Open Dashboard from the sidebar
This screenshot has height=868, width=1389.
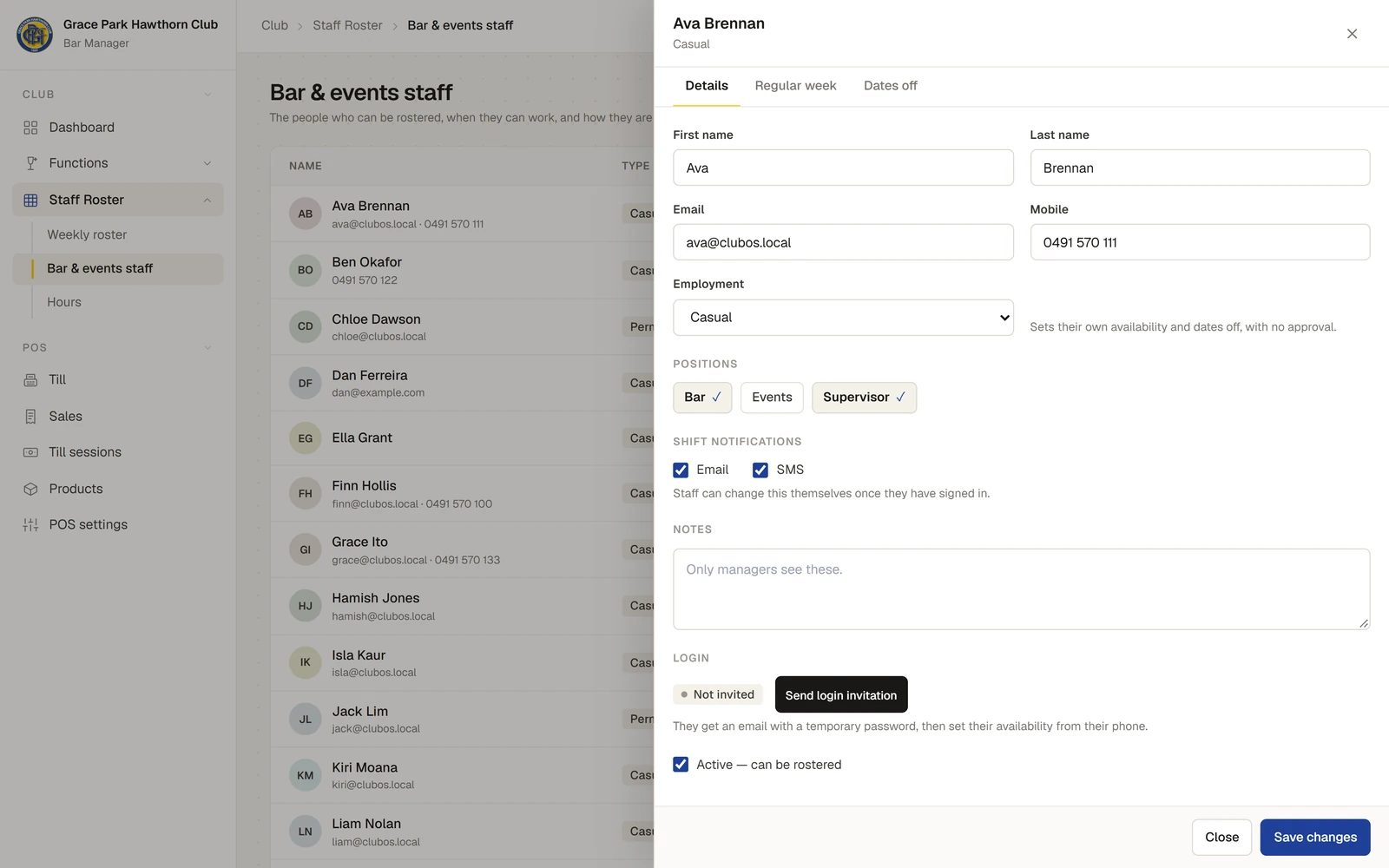117,128
